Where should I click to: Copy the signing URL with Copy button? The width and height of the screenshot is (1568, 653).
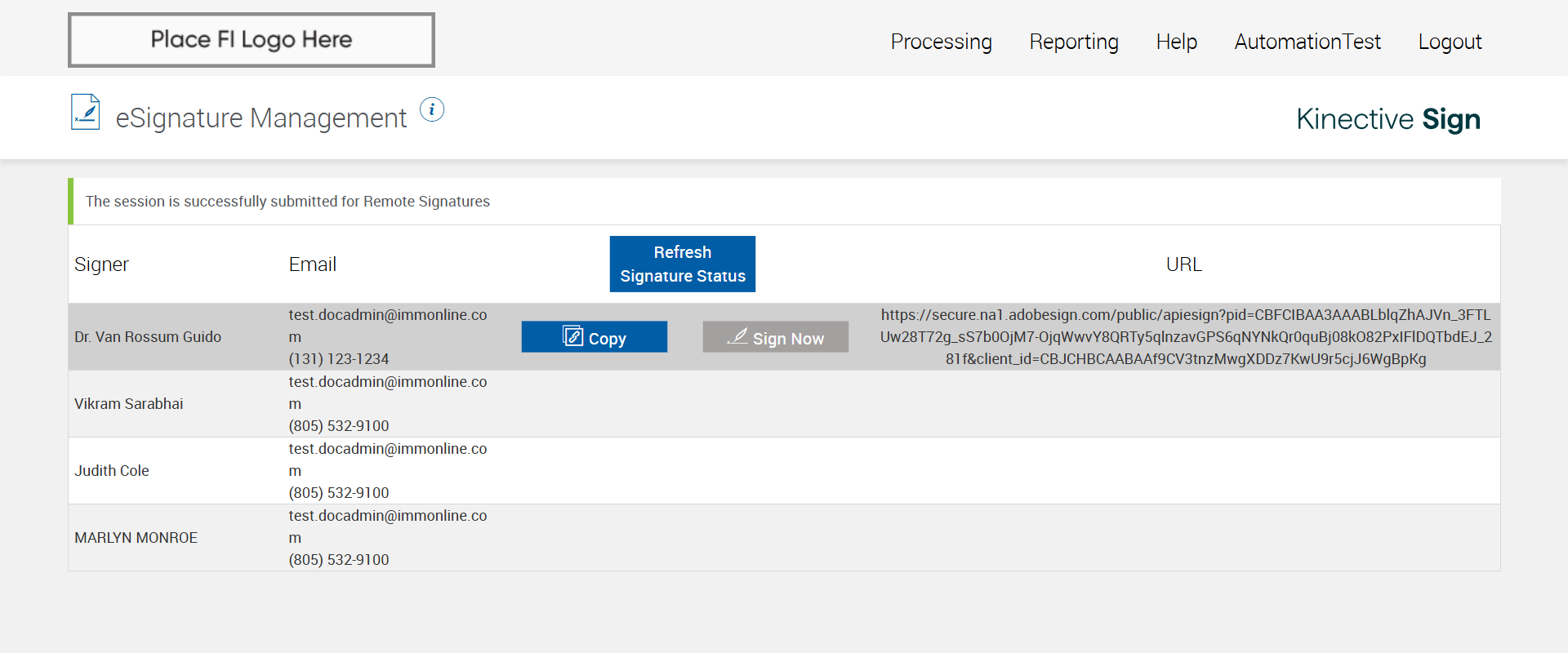click(594, 337)
